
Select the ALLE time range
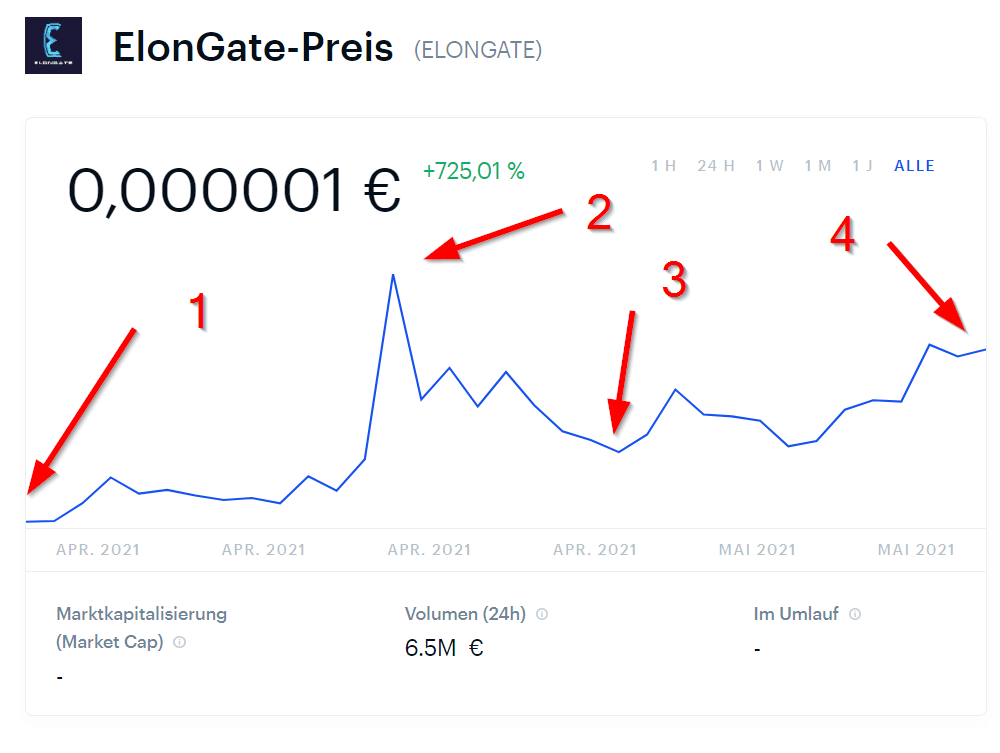(915, 166)
